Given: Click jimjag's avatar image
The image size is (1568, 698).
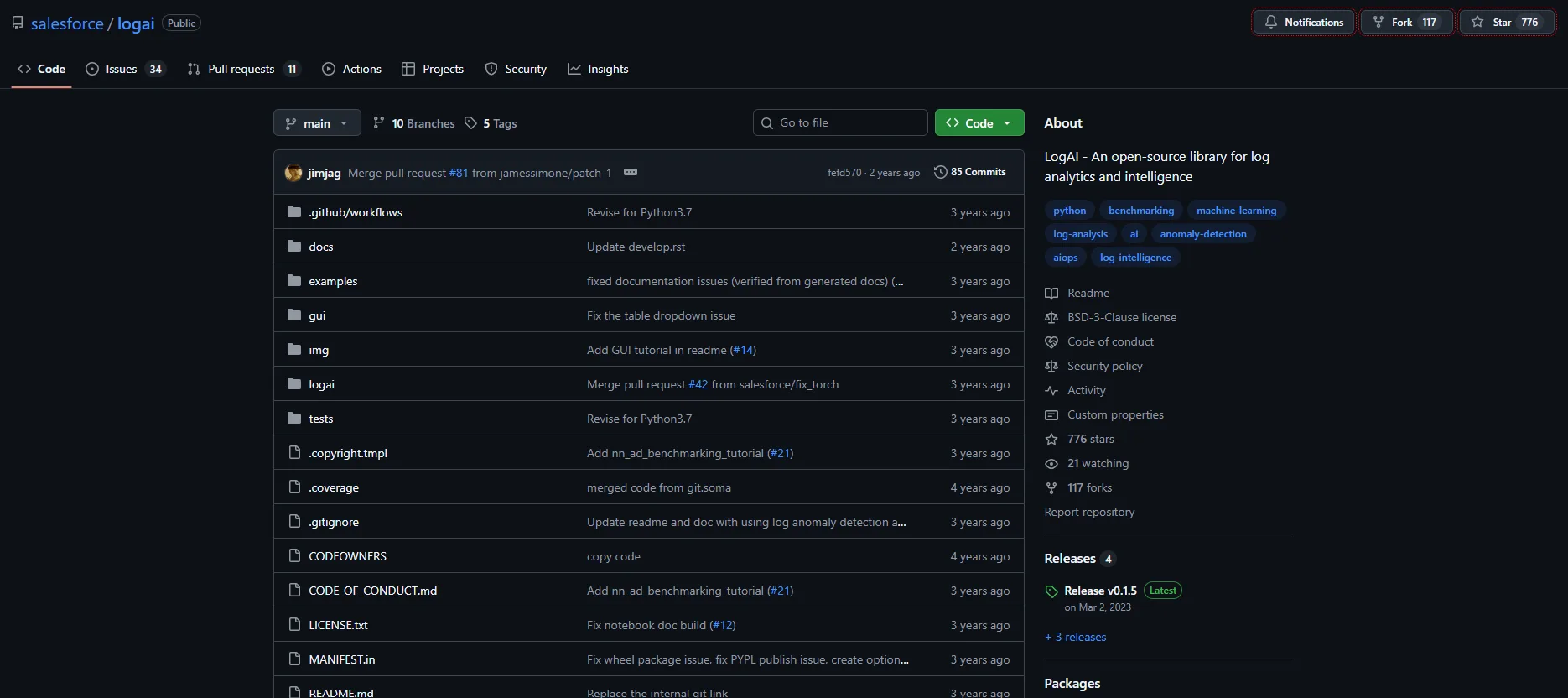Looking at the screenshot, I should pos(293,173).
